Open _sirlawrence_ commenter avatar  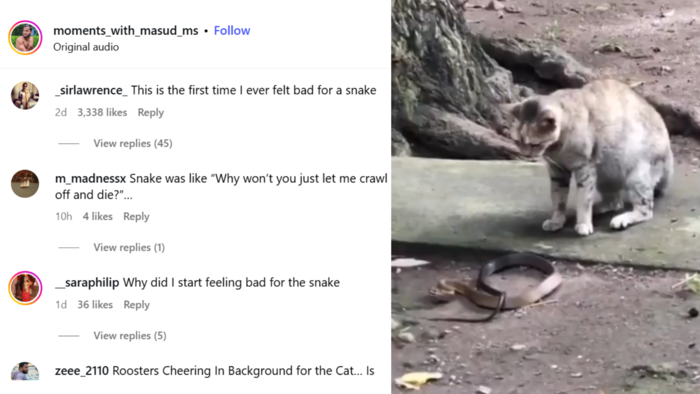click(25, 95)
